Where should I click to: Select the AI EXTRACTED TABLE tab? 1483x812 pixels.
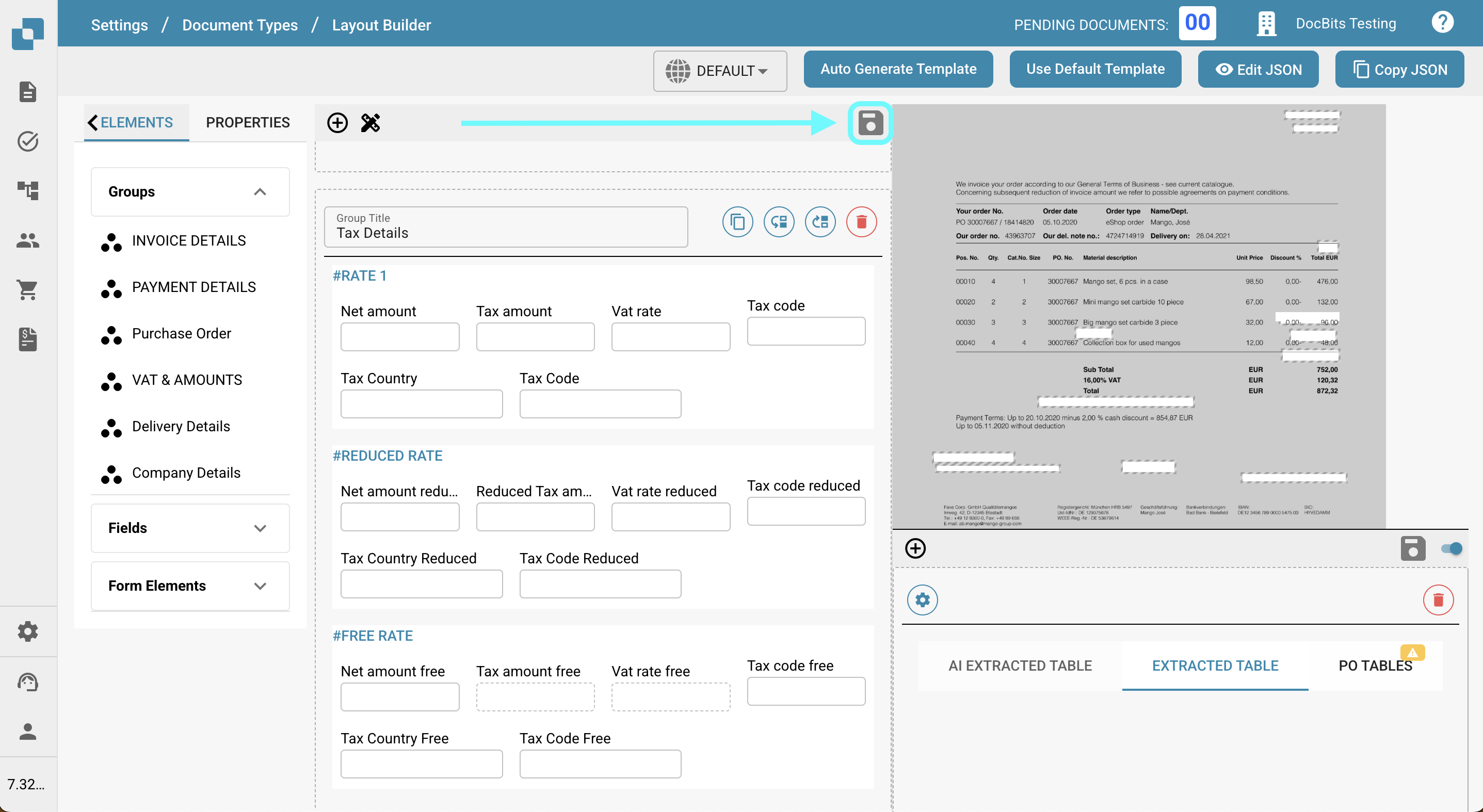point(1020,666)
